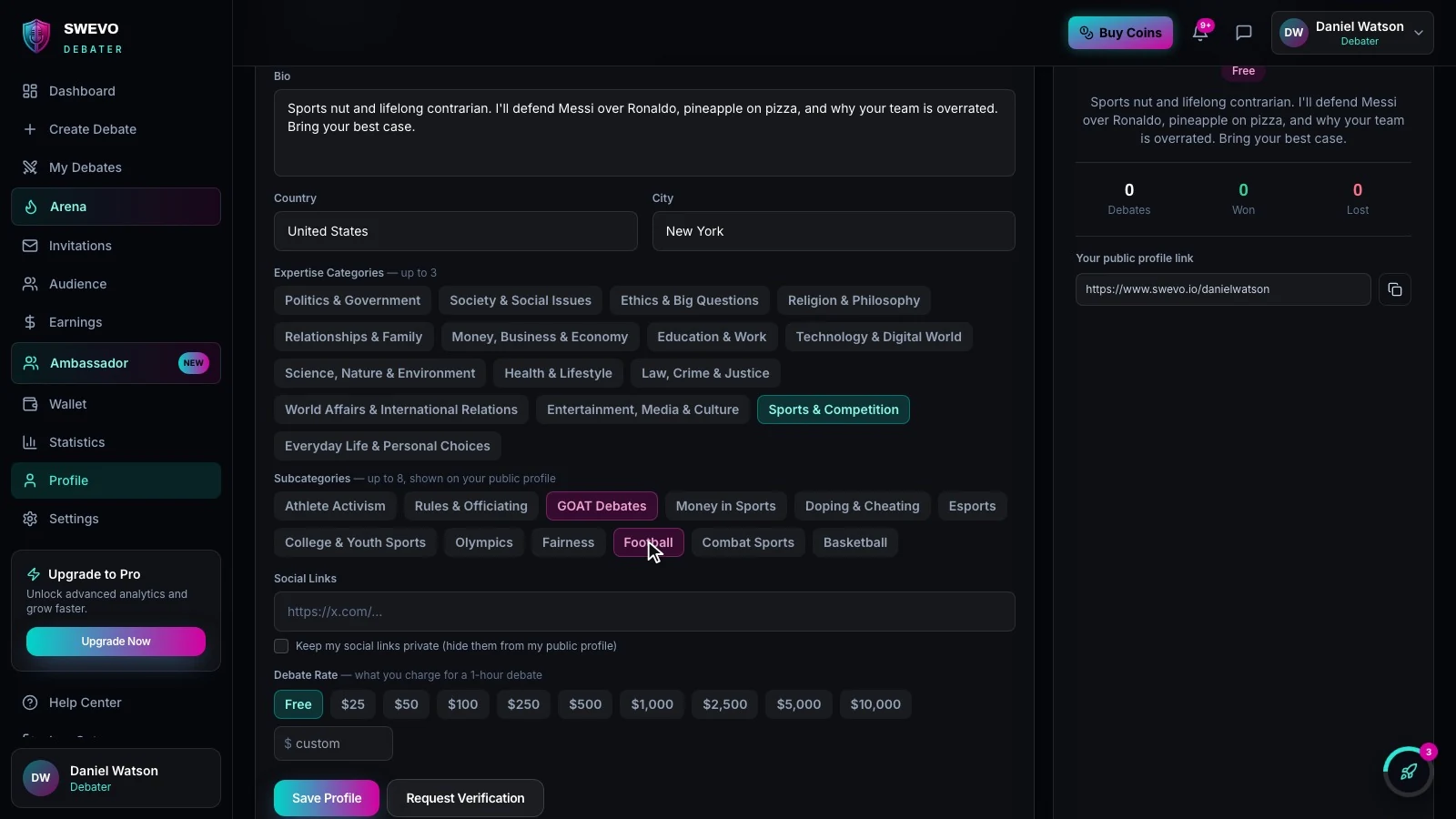Click the Upgrade Now button
1456x819 pixels.
116,642
